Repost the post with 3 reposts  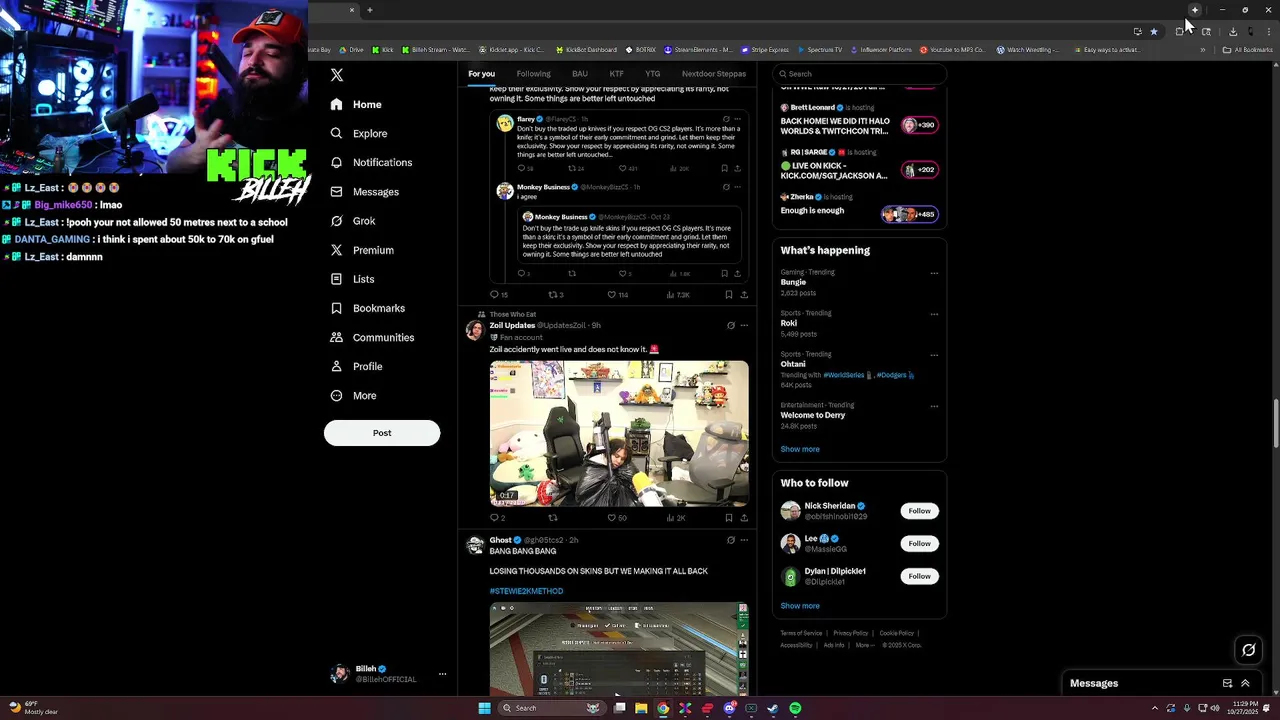[556, 295]
